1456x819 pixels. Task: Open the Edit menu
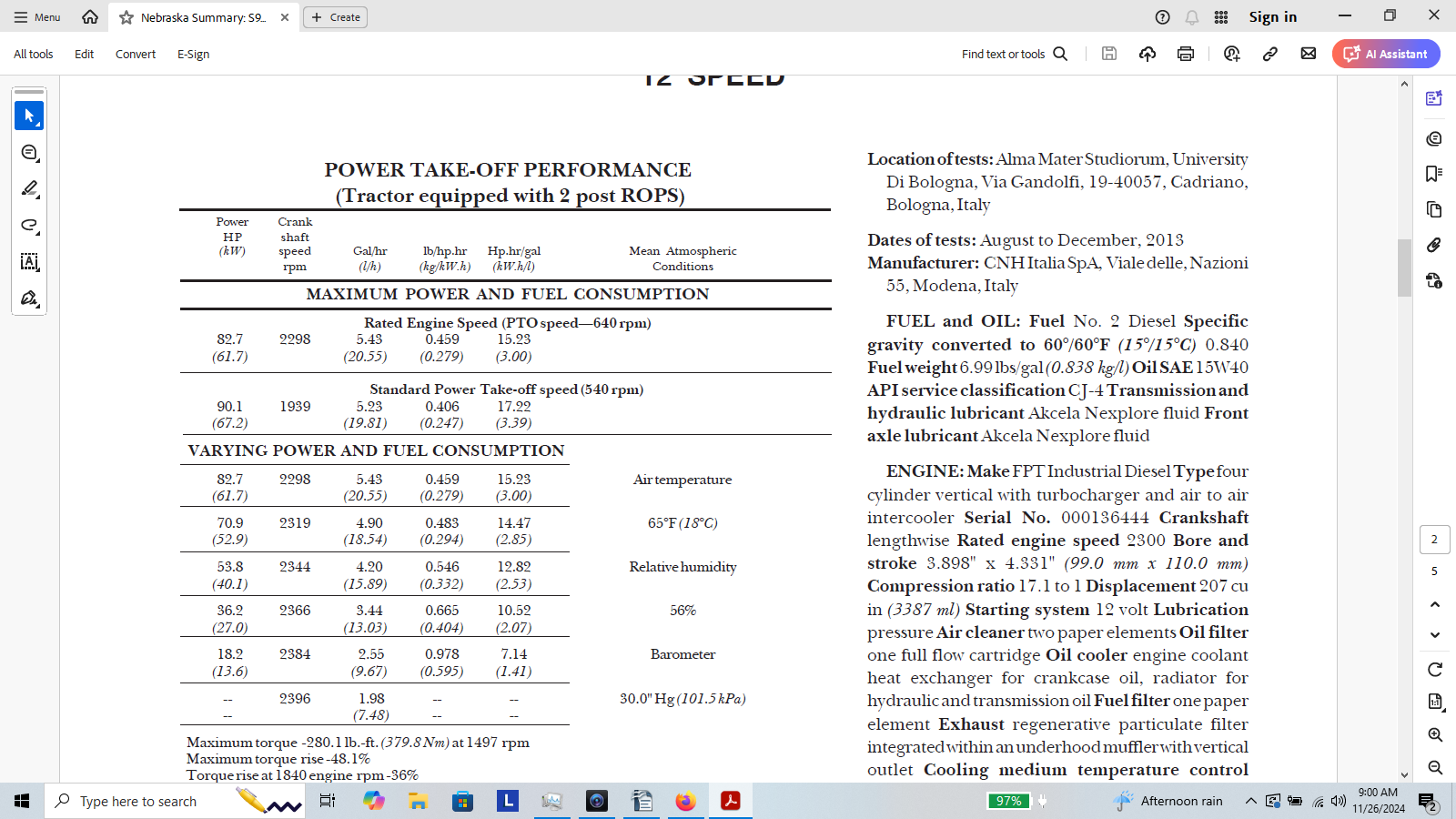84,54
